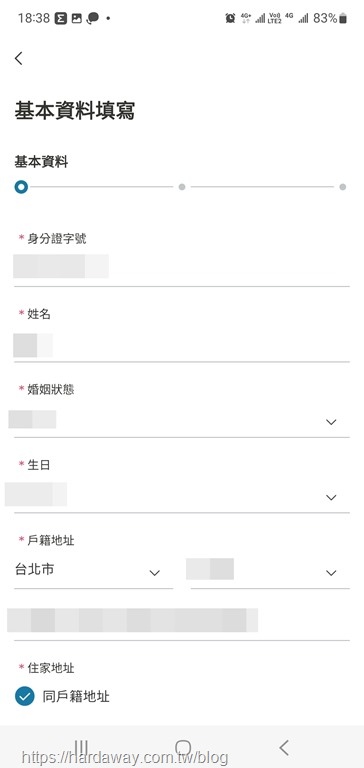The image size is (364, 768).
Task: Expand the district dropdown beside 台北市
Action: tap(270, 572)
